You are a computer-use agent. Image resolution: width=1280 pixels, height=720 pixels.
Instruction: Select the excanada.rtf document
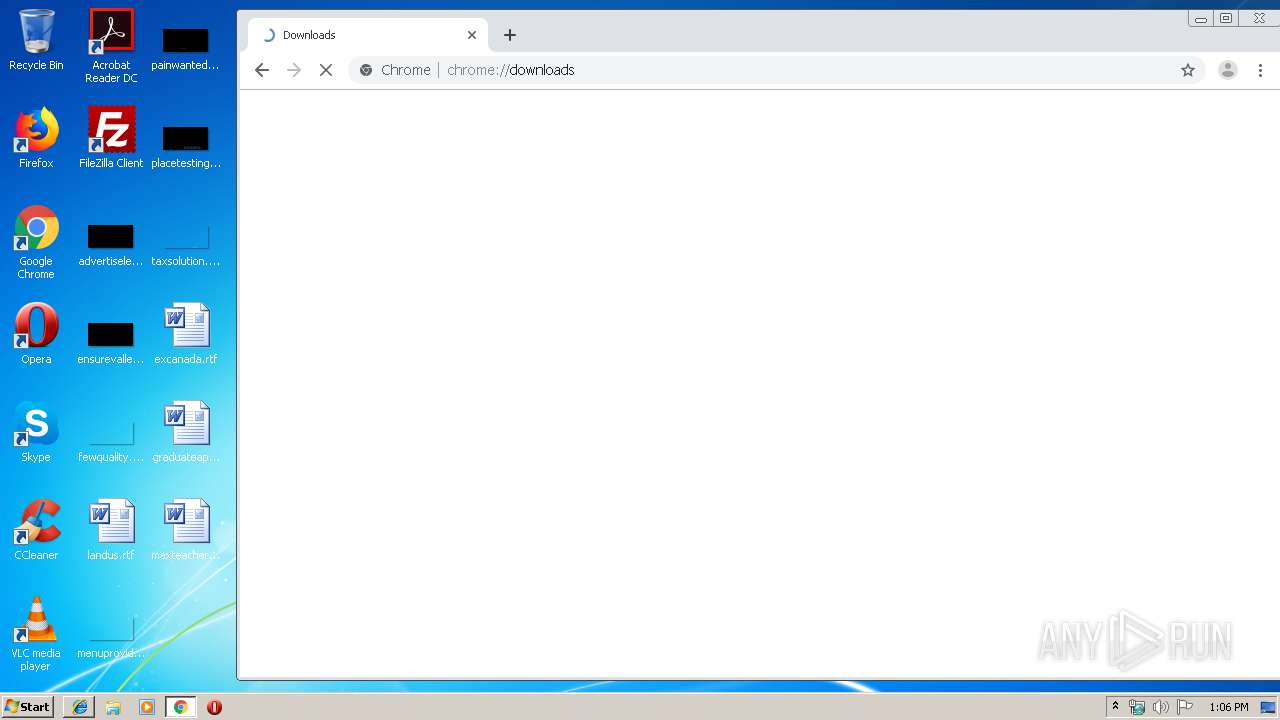tap(186, 334)
